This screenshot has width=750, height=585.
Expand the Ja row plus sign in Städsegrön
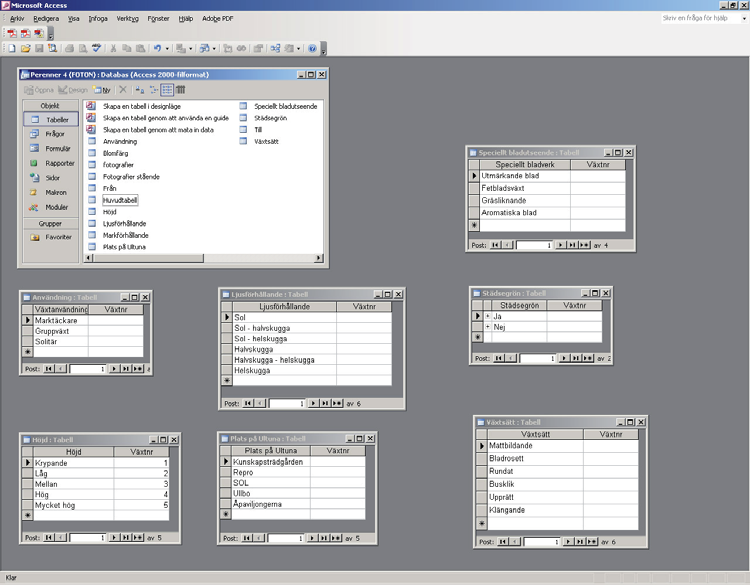(x=487, y=316)
